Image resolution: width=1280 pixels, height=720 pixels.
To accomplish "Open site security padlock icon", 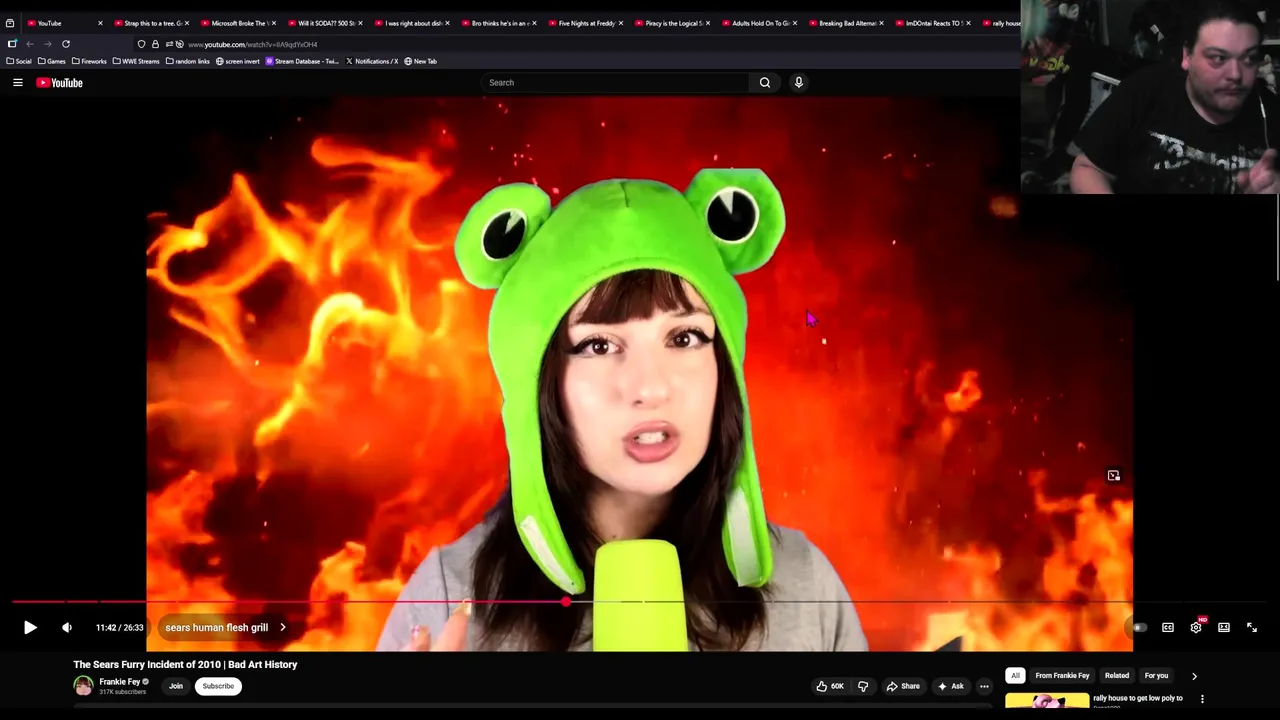I will coord(155,44).
